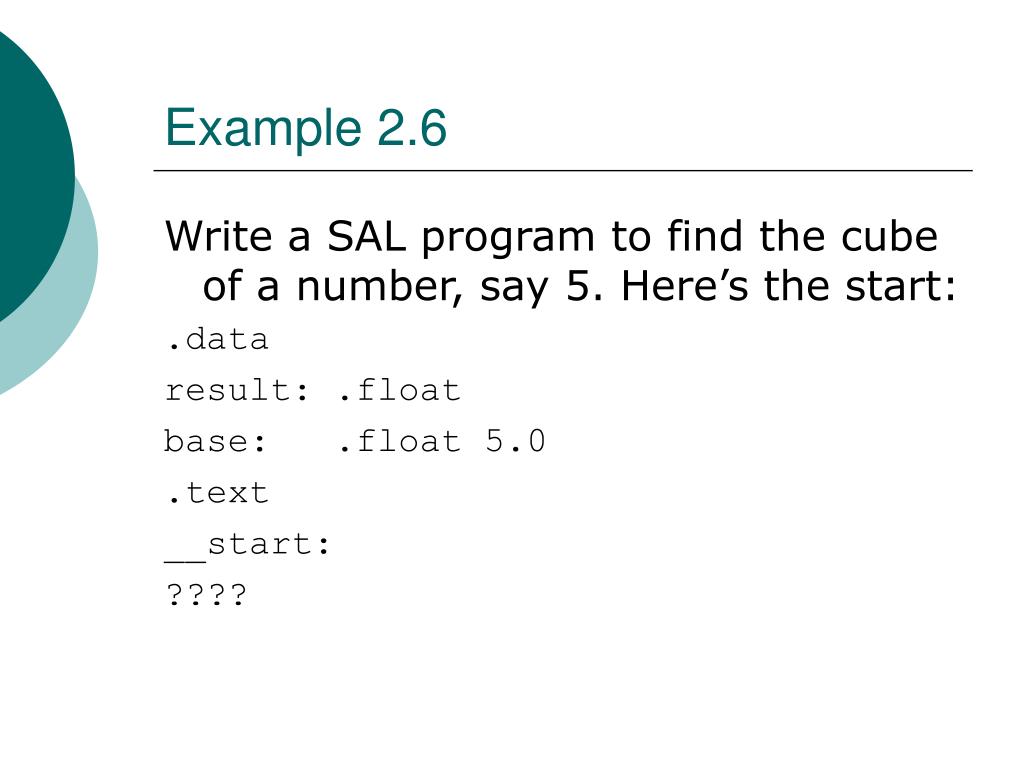1024x768 pixels.
Task: Click the word "Write" starting the instructions
Action: coord(219,236)
